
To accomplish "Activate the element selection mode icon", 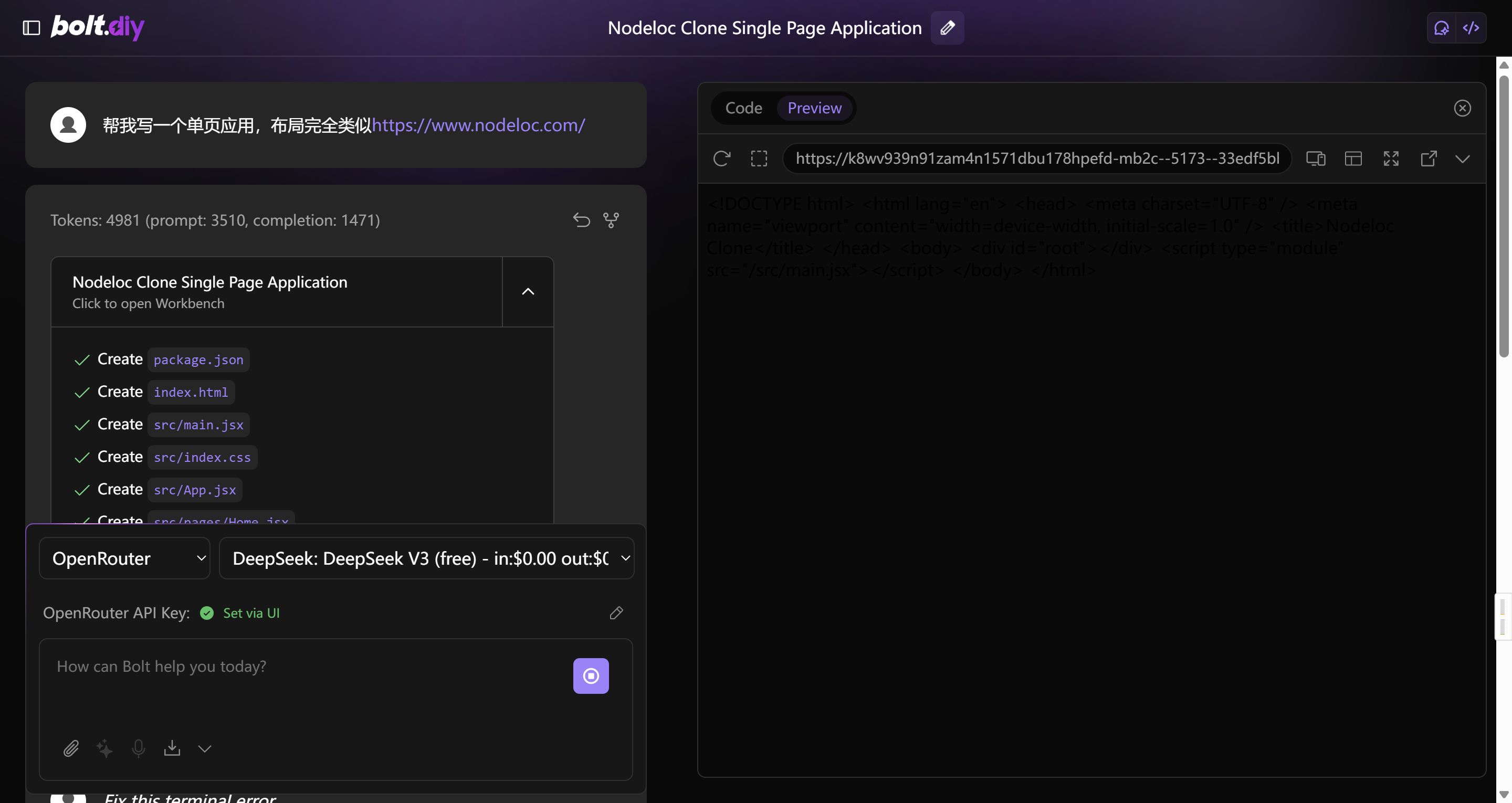I will [759, 159].
